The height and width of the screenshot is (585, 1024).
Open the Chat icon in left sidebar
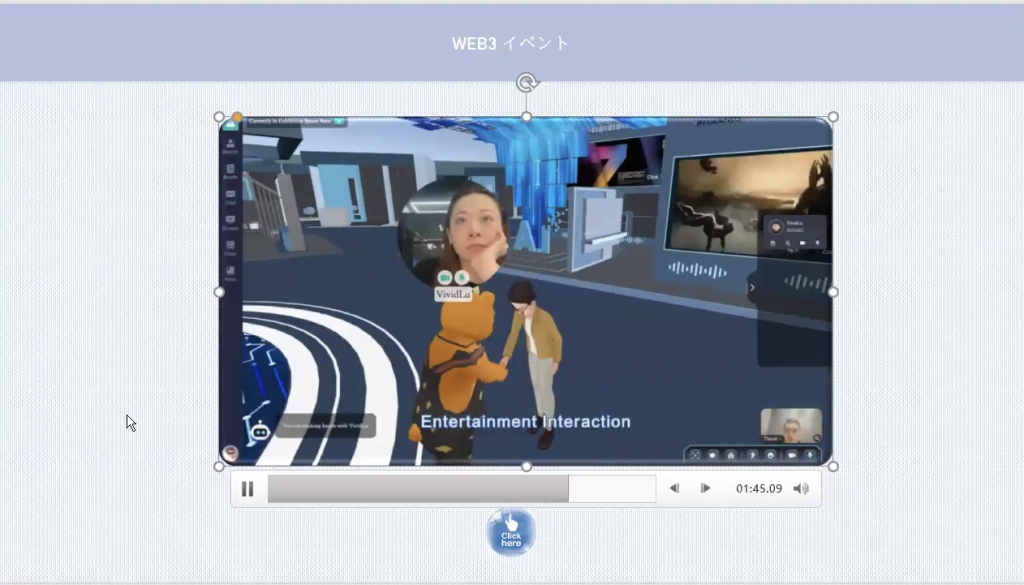coord(231,196)
